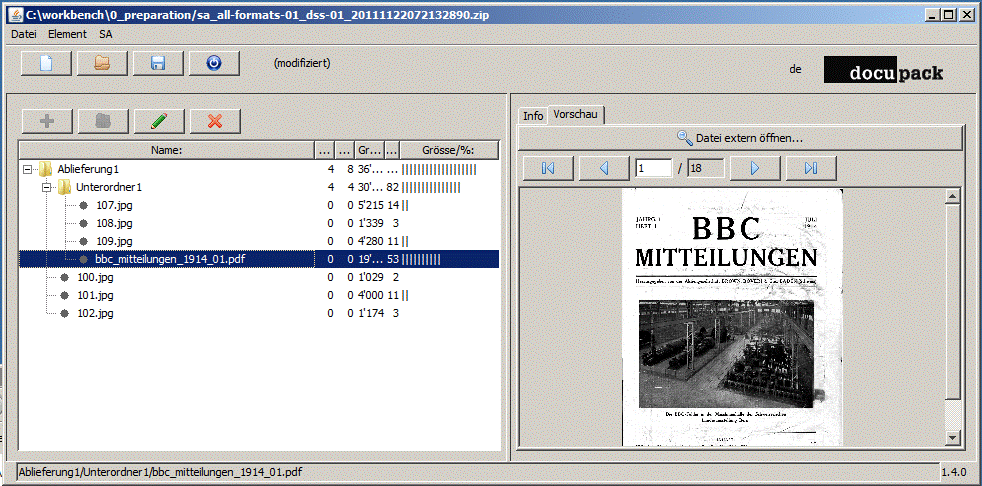
Task: Click the Grösse/% column header
Action: click(x=448, y=150)
